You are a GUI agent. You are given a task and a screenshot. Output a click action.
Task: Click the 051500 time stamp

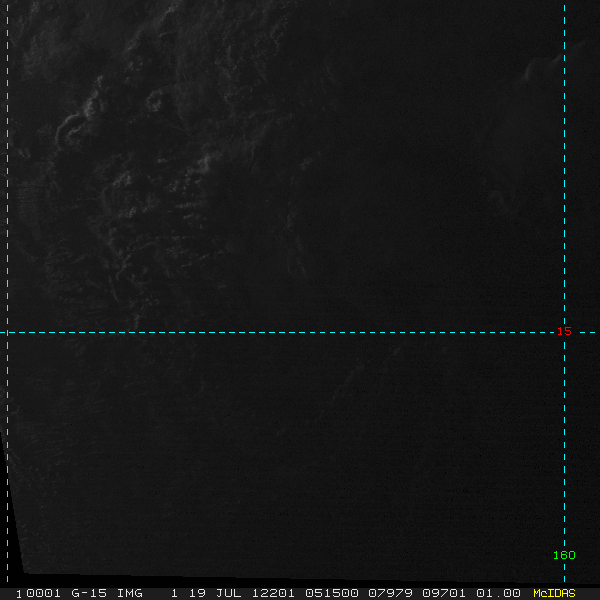coord(332,593)
